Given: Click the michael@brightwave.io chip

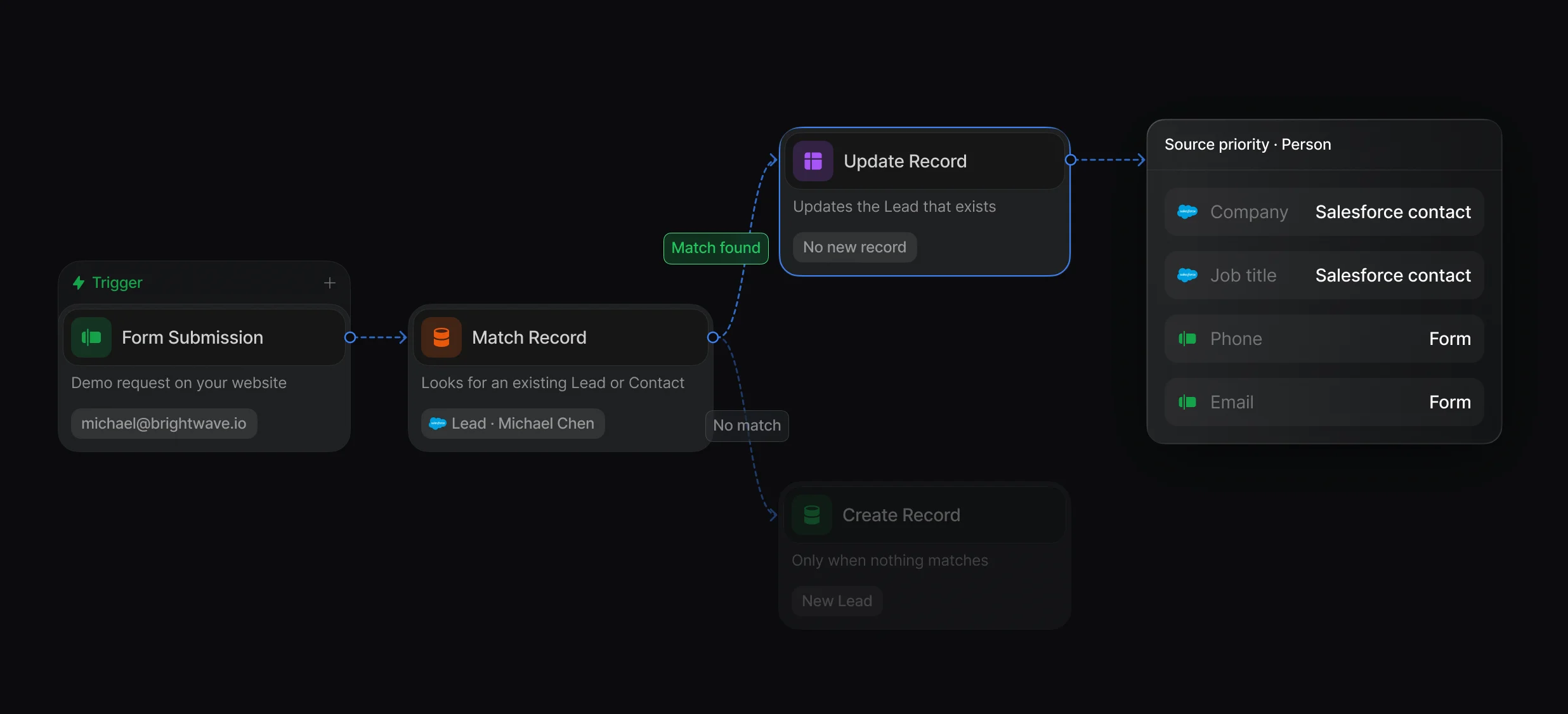Looking at the screenshot, I should 164,424.
